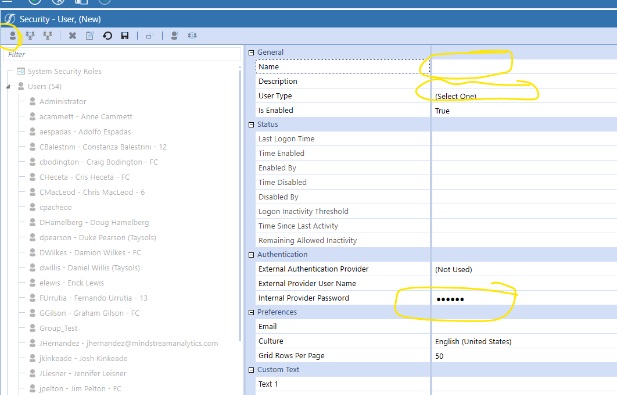Viewport: 617px width, 395px height.
Task: Select CMacLeod - Chris MacLeod - 6
Action: (92, 192)
